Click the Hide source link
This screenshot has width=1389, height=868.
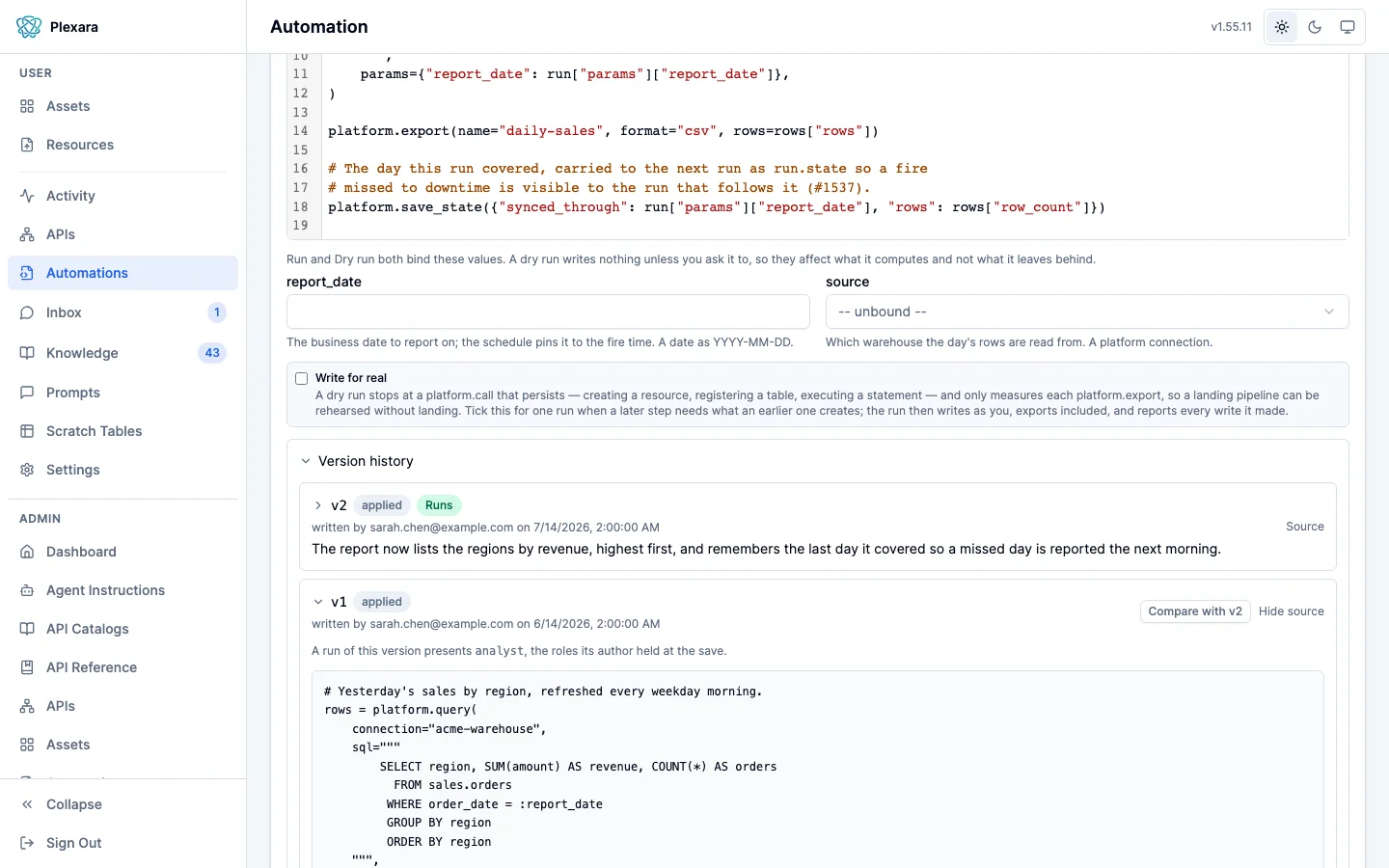[x=1292, y=611]
